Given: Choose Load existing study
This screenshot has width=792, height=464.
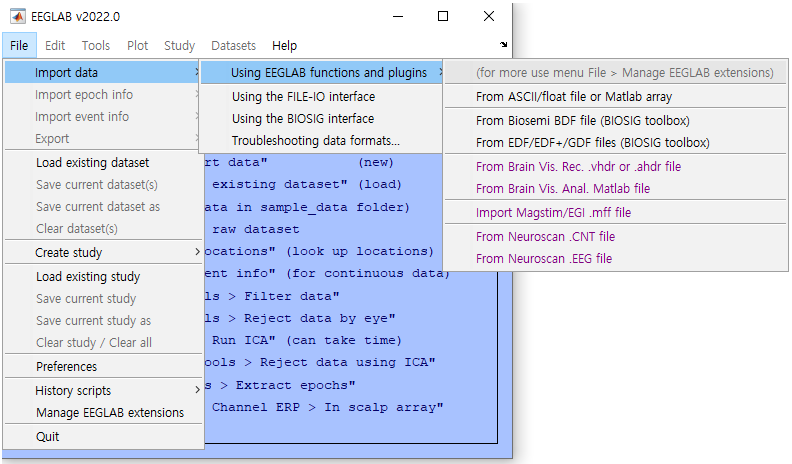Looking at the screenshot, I should click(x=103, y=277).
